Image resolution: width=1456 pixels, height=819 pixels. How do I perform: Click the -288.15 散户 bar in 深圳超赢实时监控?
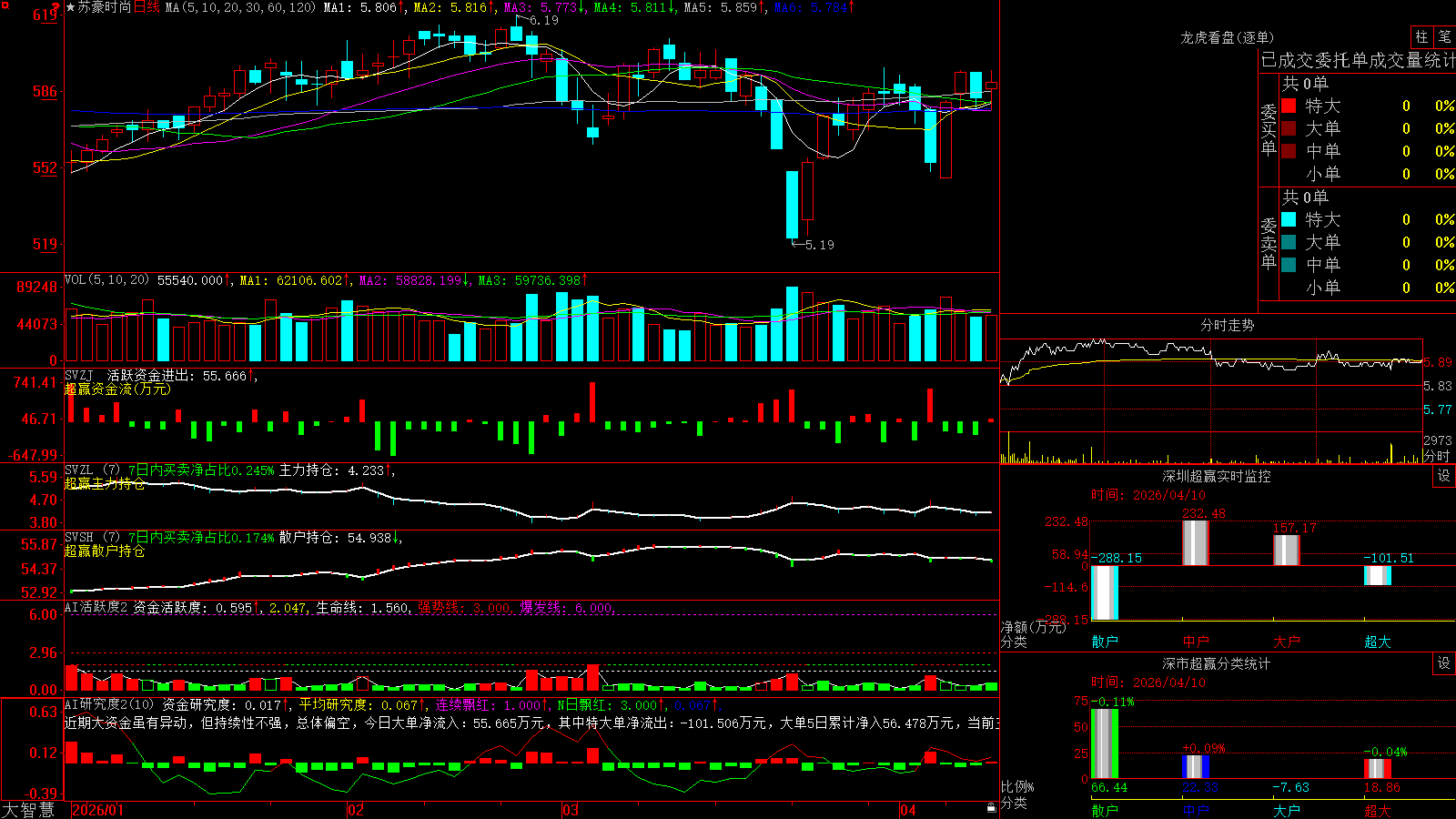1105,593
